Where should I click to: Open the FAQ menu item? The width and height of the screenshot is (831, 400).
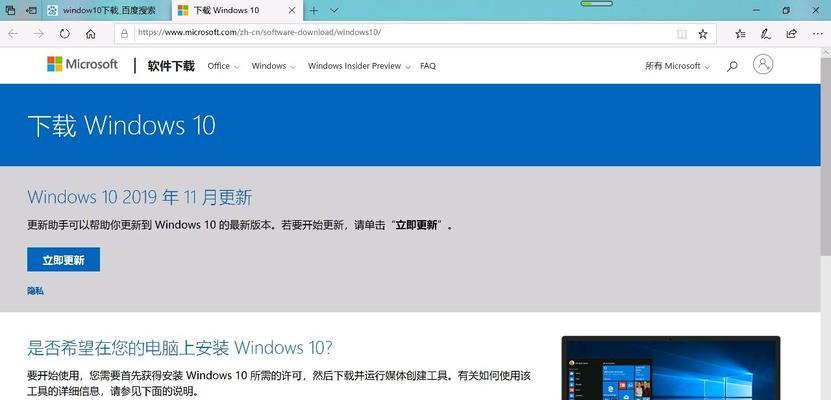[x=428, y=66]
